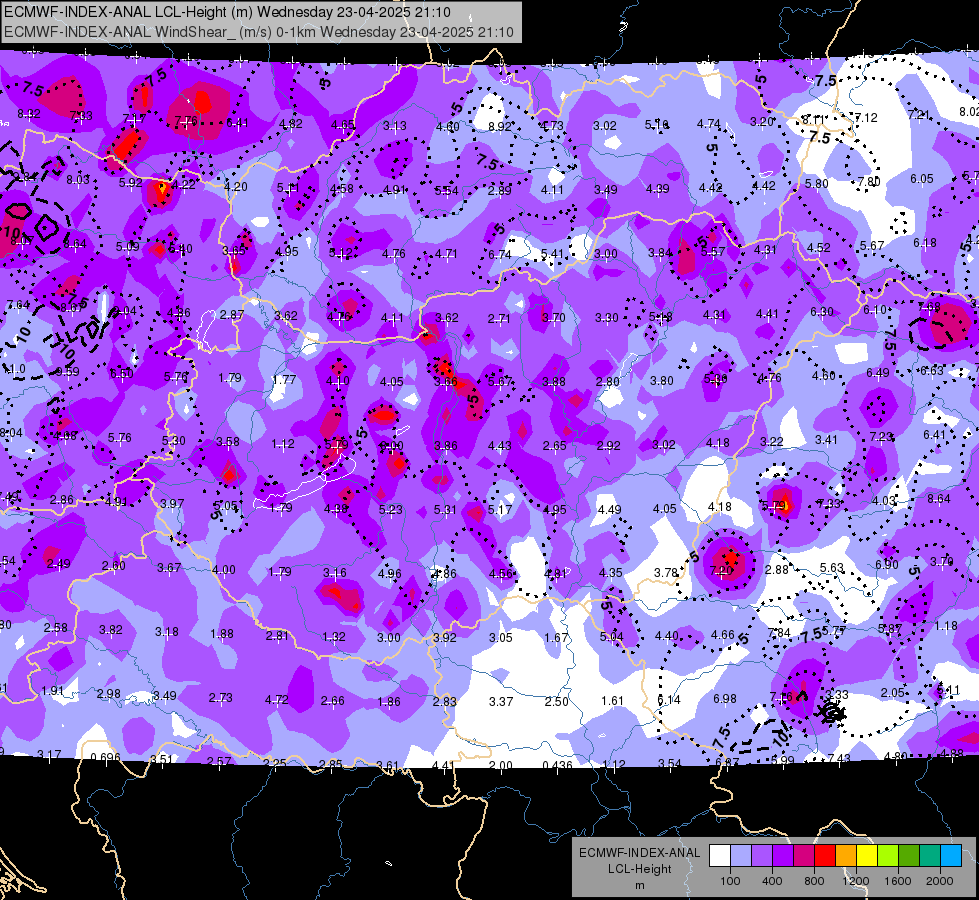The height and width of the screenshot is (900, 979).
Task: Select the teal legend swatch
Action: tap(930, 856)
